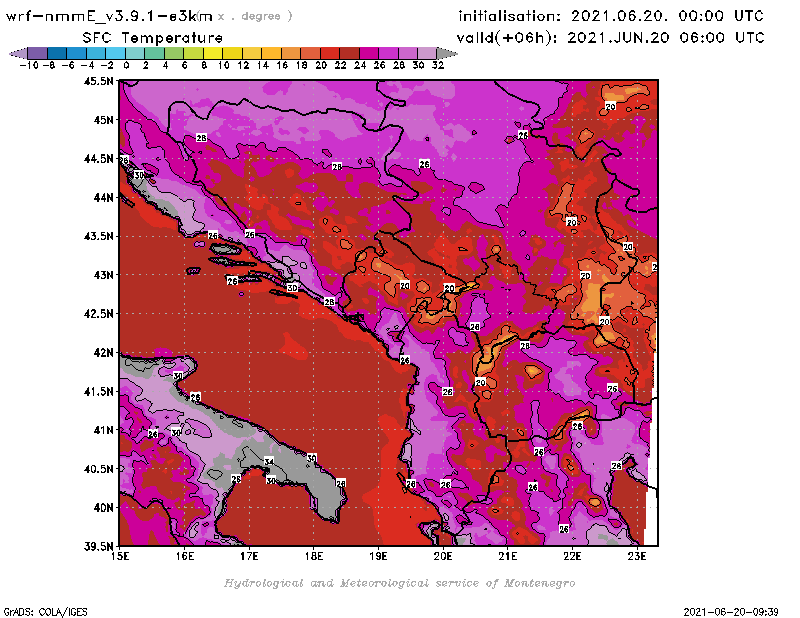Click the 2021-06-20-09:39 timestamp
This screenshot has height=618, width=800.
(x=731, y=611)
